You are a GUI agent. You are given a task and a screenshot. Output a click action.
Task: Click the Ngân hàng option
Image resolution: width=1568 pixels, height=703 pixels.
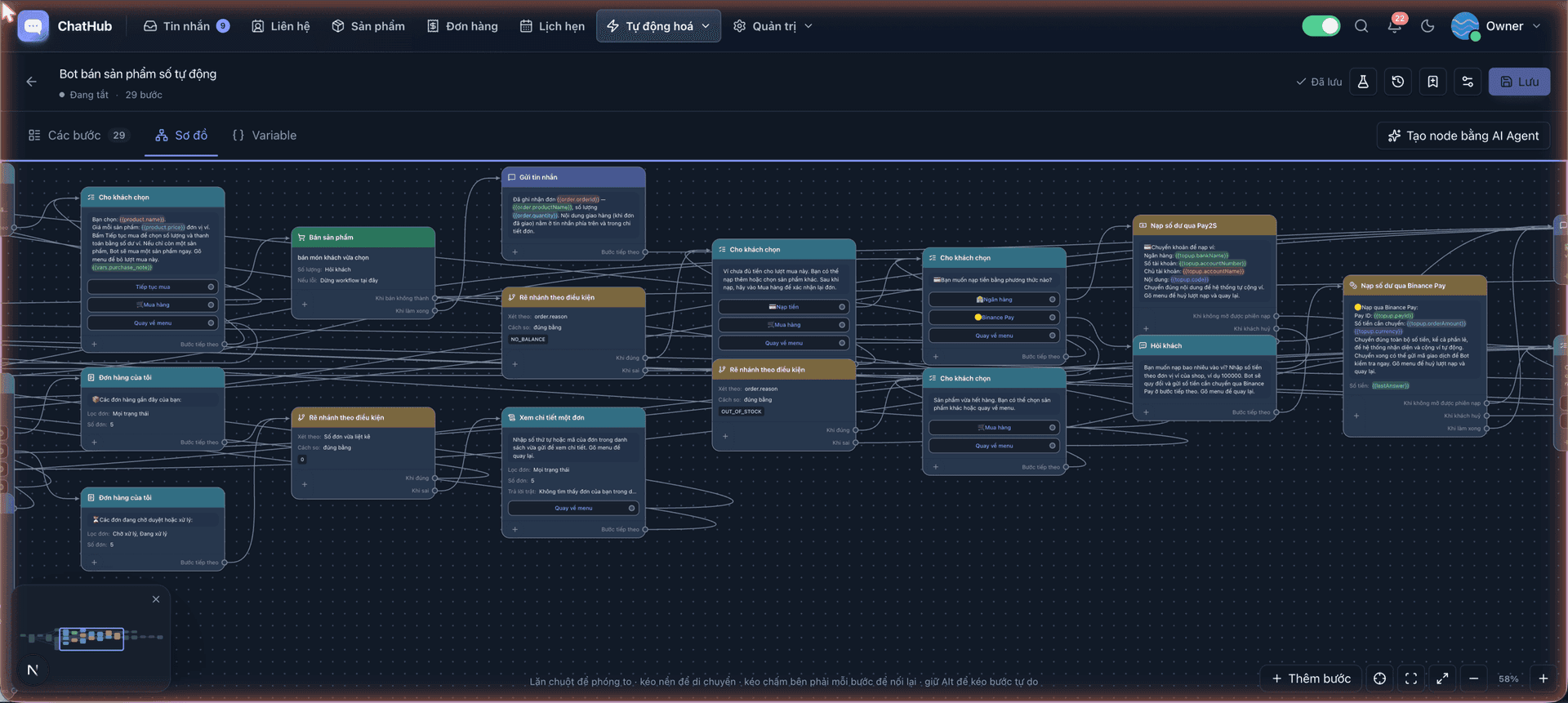[994, 300]
